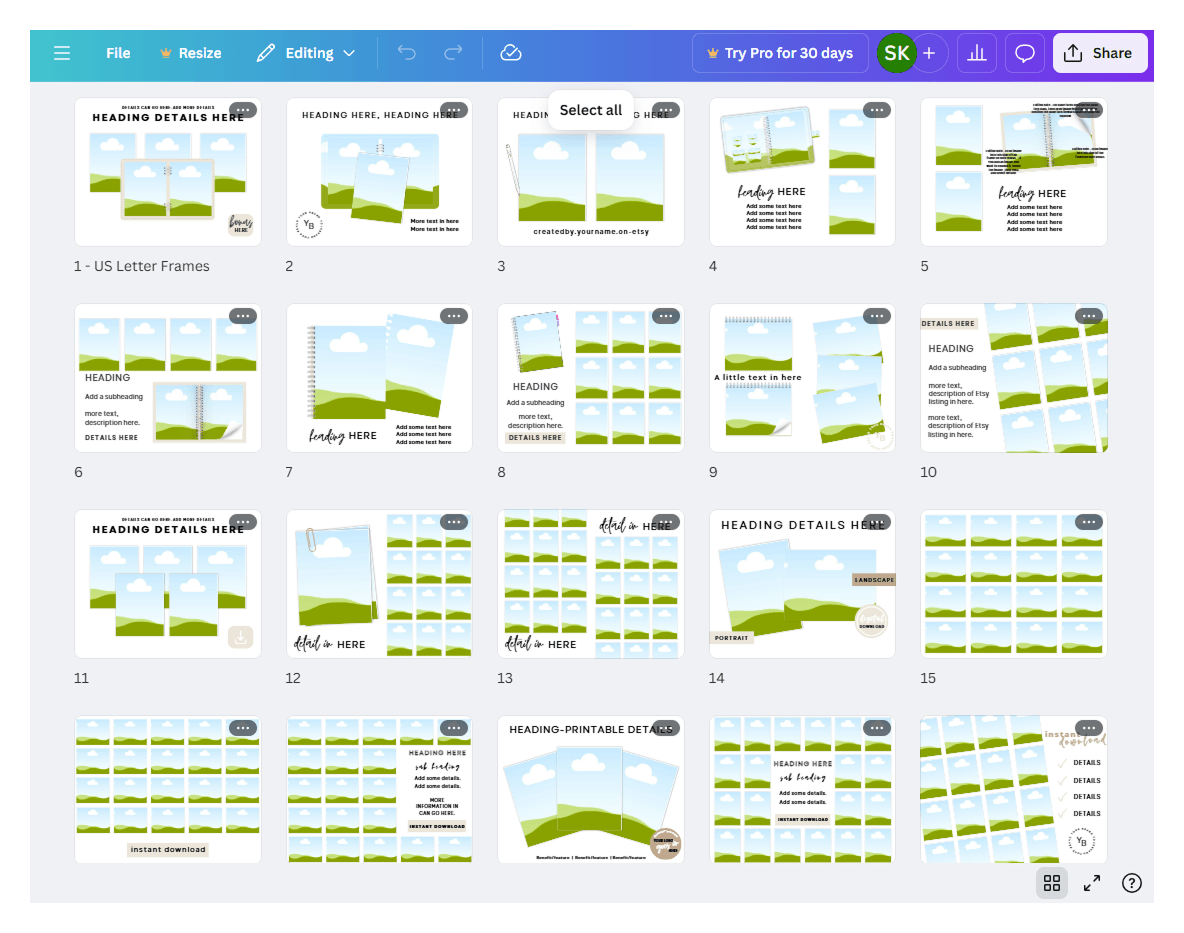Select page 7 spiral notebook thumbnail

click(x=379, y=378)
